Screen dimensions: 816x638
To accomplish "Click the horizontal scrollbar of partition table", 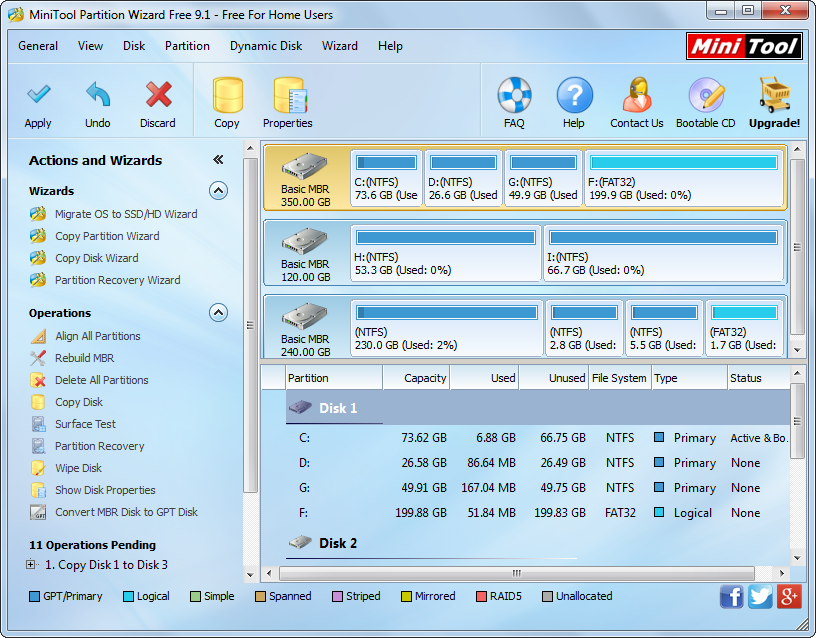I will click(x=517, y=573).
